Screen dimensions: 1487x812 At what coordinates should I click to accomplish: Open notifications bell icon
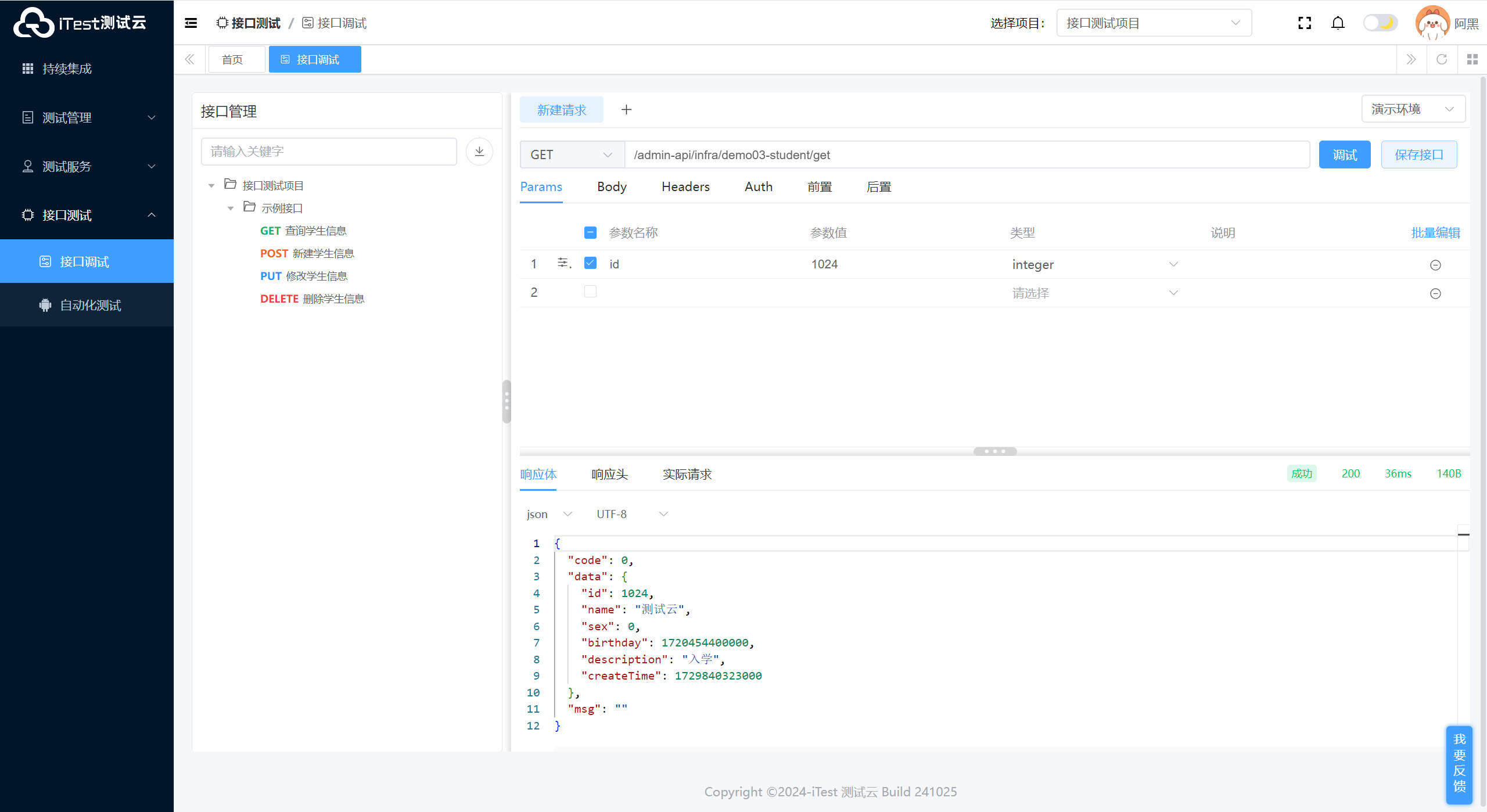1338,23
